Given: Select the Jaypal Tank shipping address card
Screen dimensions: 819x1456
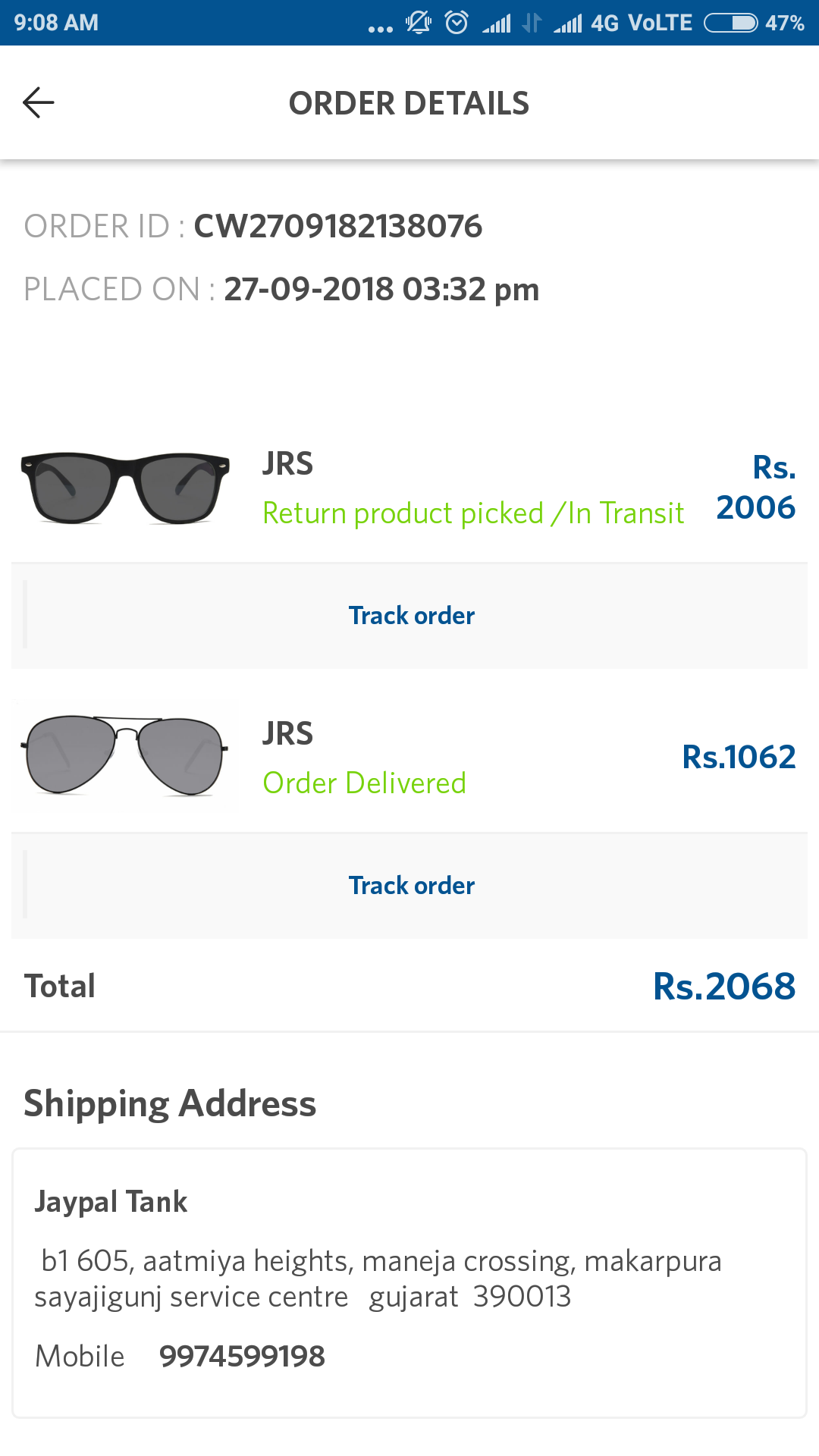Looking at the screenshot, I should pos(409,1283).
